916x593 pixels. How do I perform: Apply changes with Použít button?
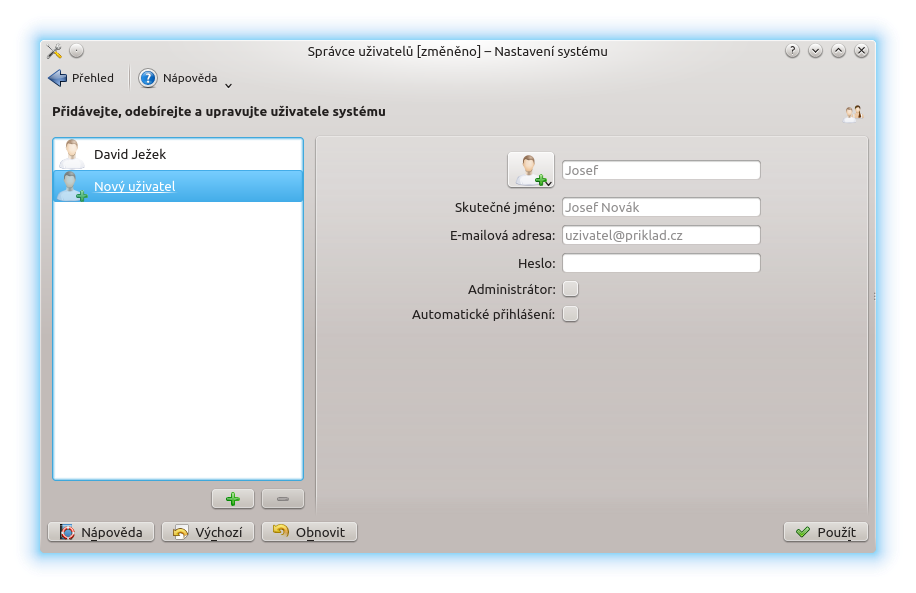tap(825, 532)
